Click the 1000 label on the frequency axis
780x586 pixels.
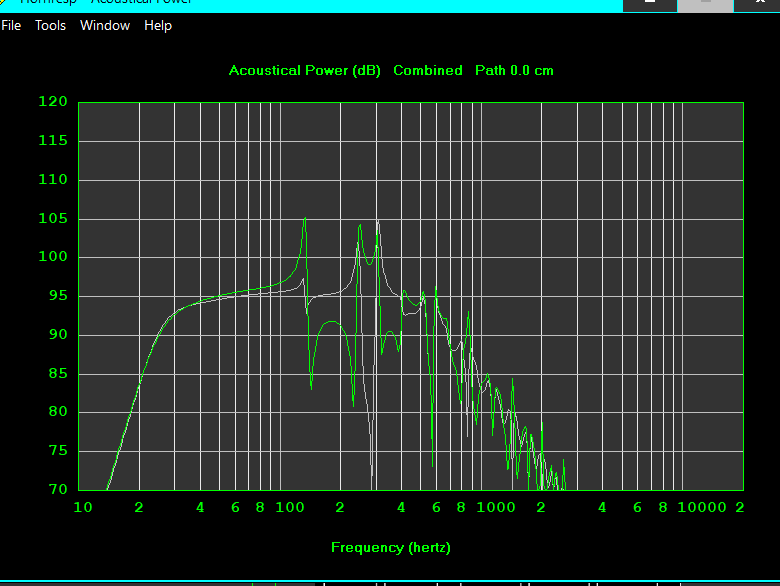coord(495,507)
